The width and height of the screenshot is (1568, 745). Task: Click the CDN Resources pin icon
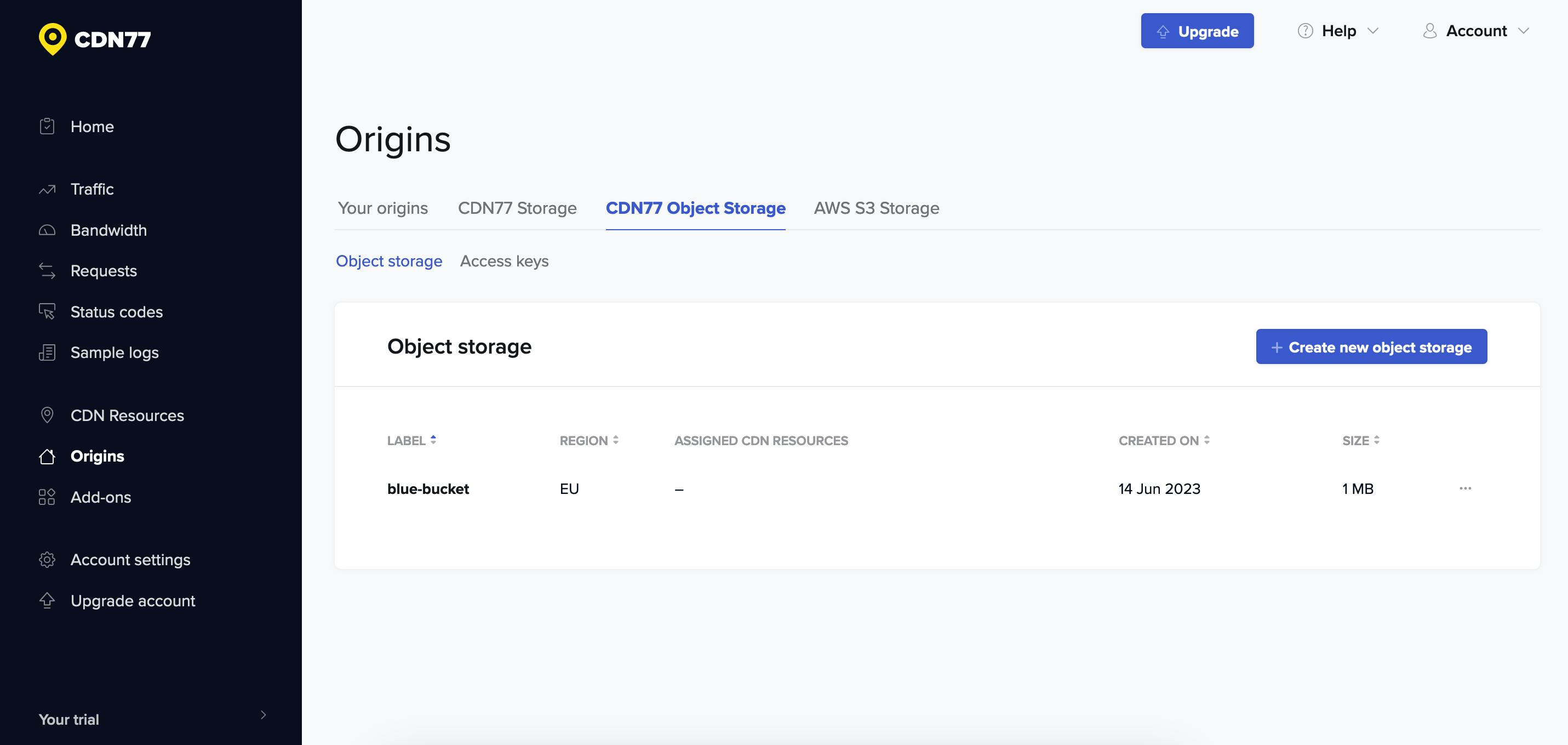47,416
